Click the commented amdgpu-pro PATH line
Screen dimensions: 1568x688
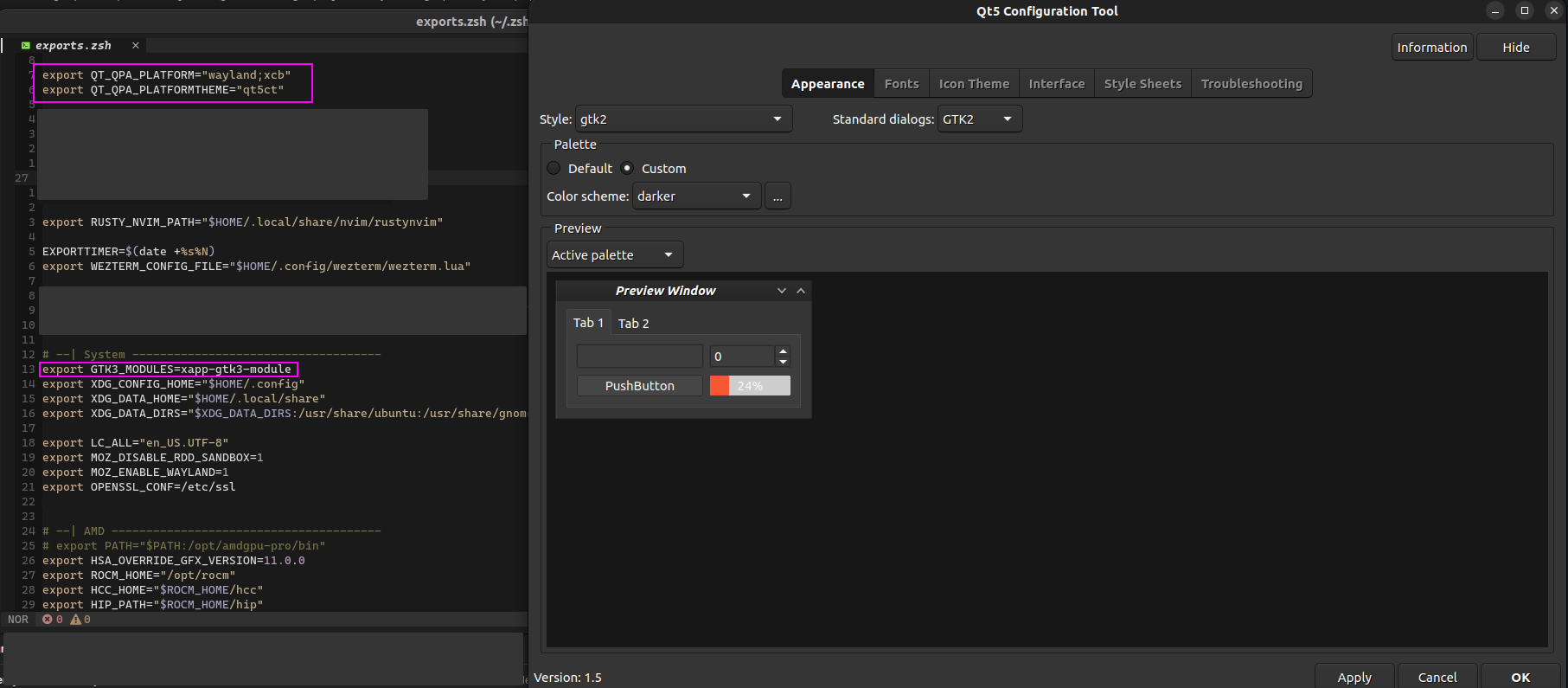[184, 546]
